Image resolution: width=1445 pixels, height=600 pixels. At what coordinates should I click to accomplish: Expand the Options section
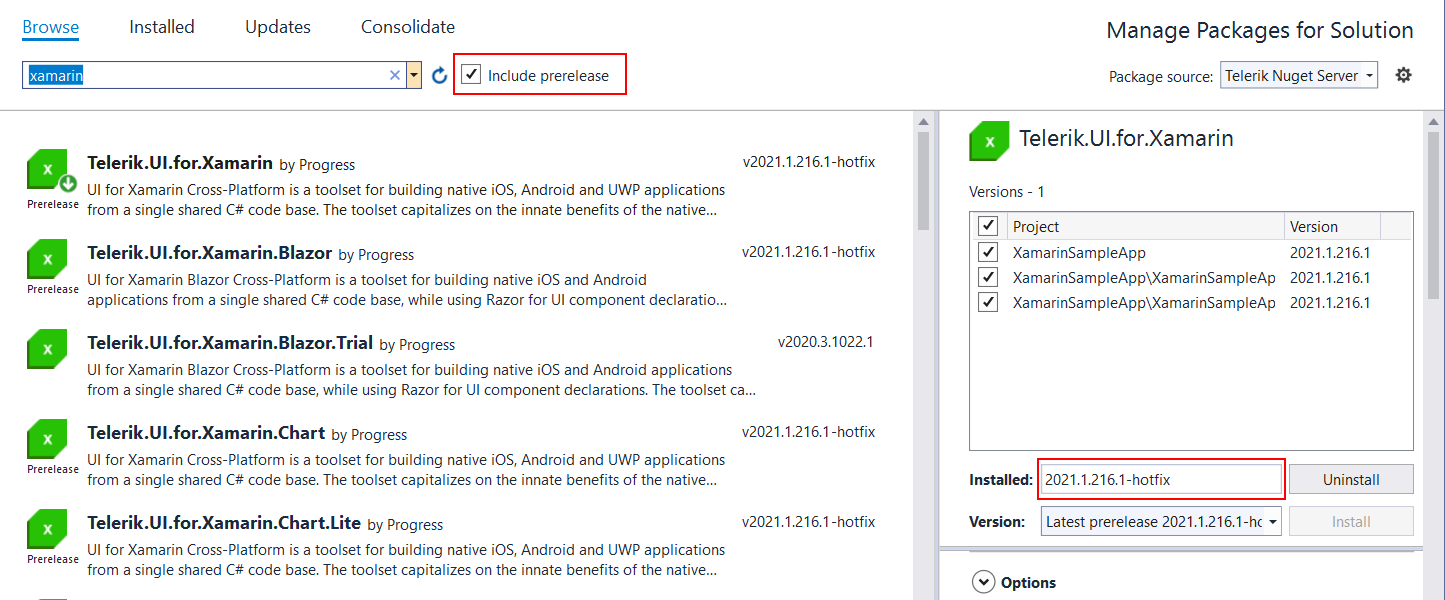pyautogui.click(x=984, y=582)
